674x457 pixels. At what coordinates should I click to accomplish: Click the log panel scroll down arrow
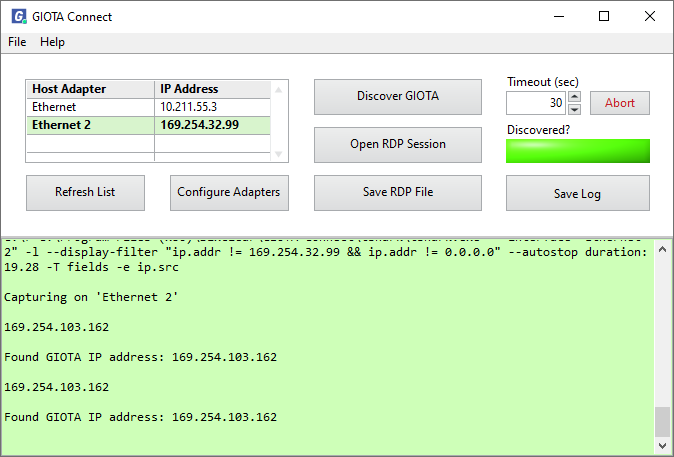[x=662, y=445]
